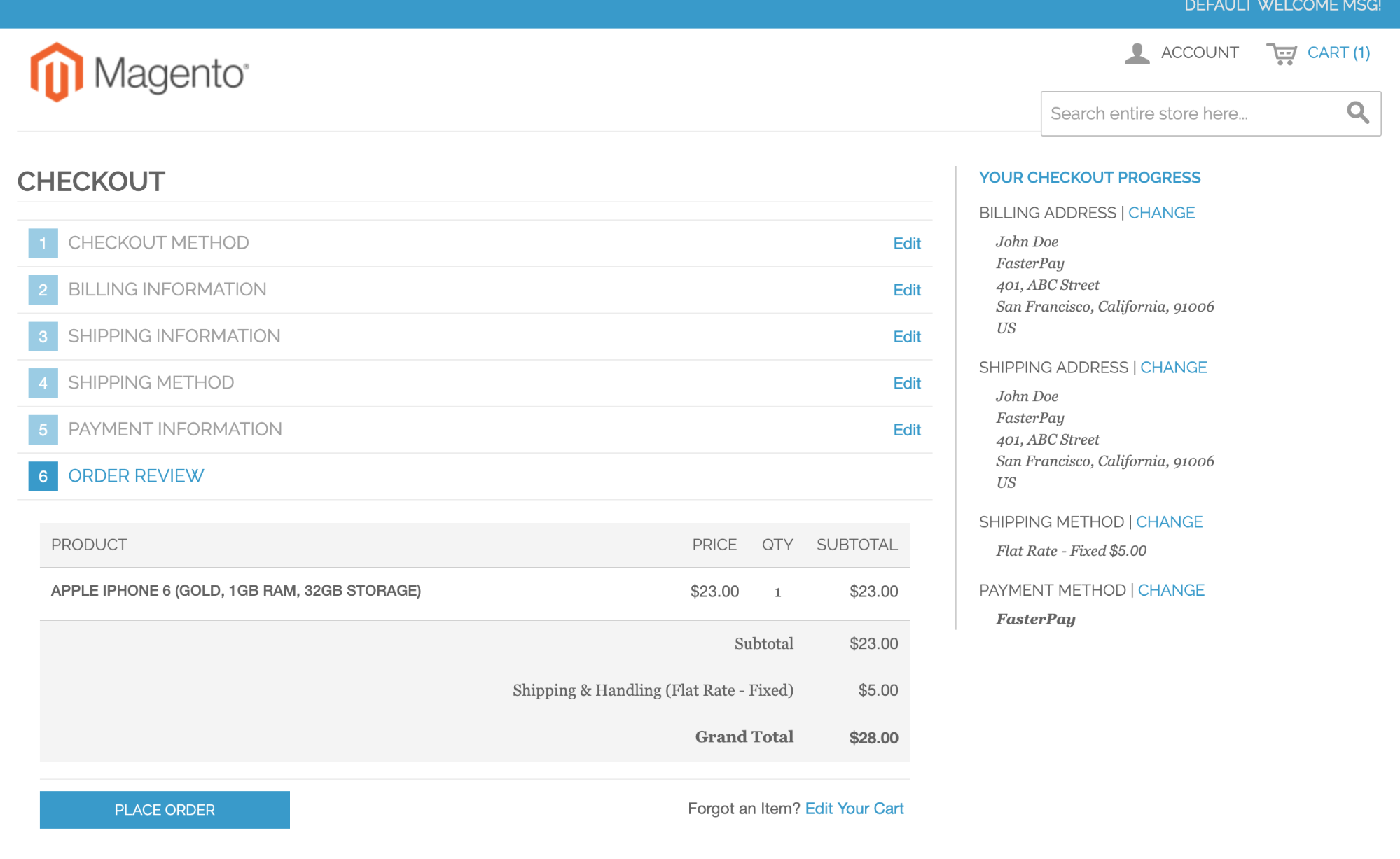Click the Default Welcome Msg banner text
The image size is (1400, 859).
coord(1282,6)
